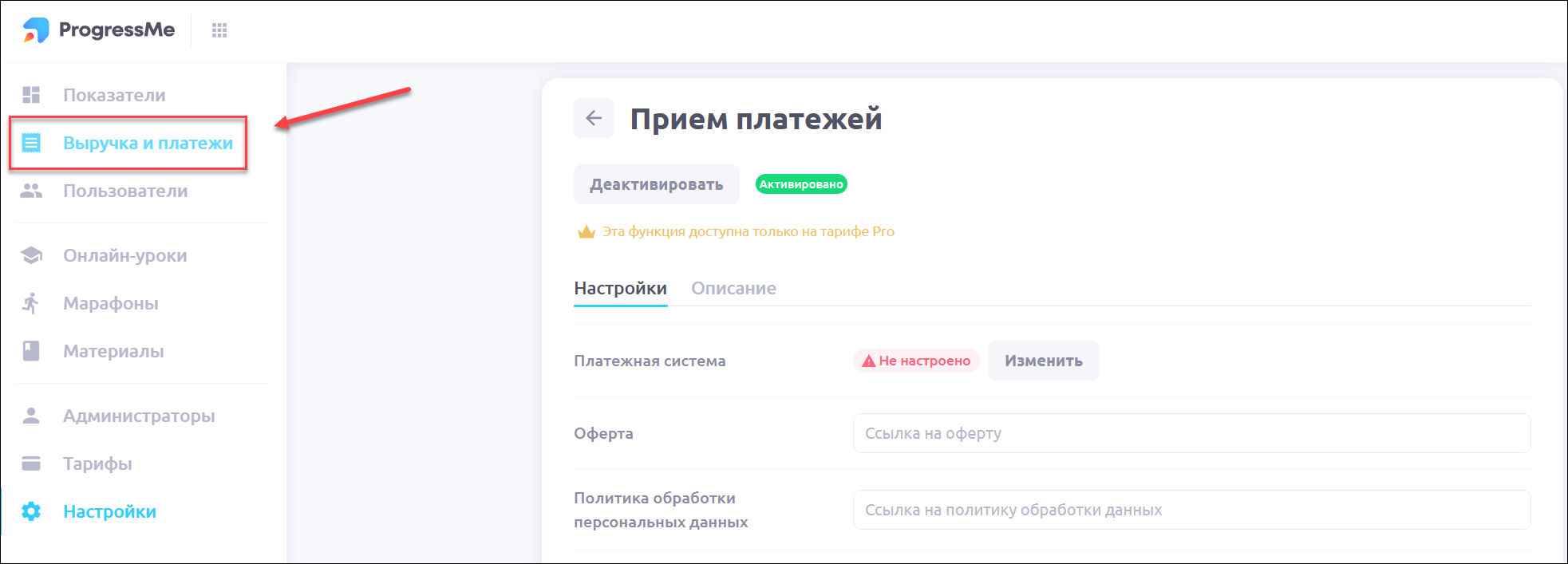Click the Показатели dashboard icon
This screenshot has height=564, width=1568.
(31, 95)
